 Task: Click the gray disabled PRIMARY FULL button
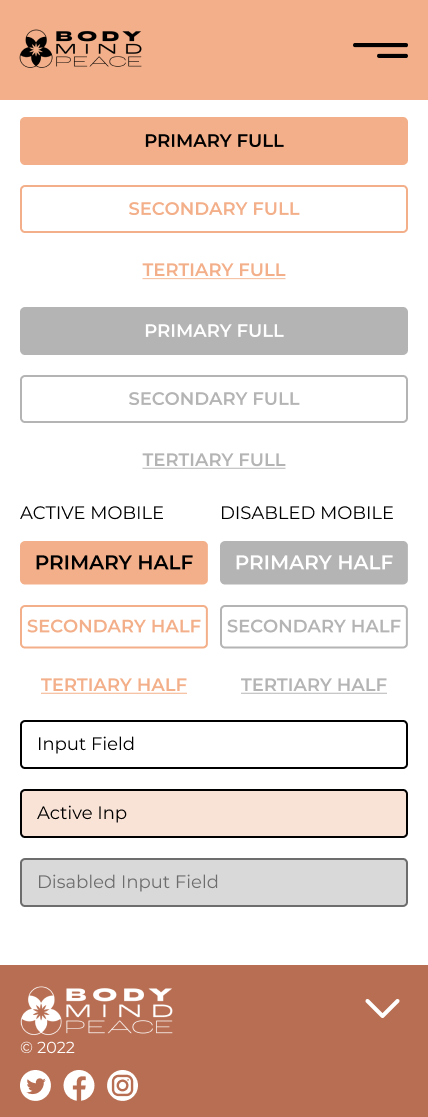[214, 331]
